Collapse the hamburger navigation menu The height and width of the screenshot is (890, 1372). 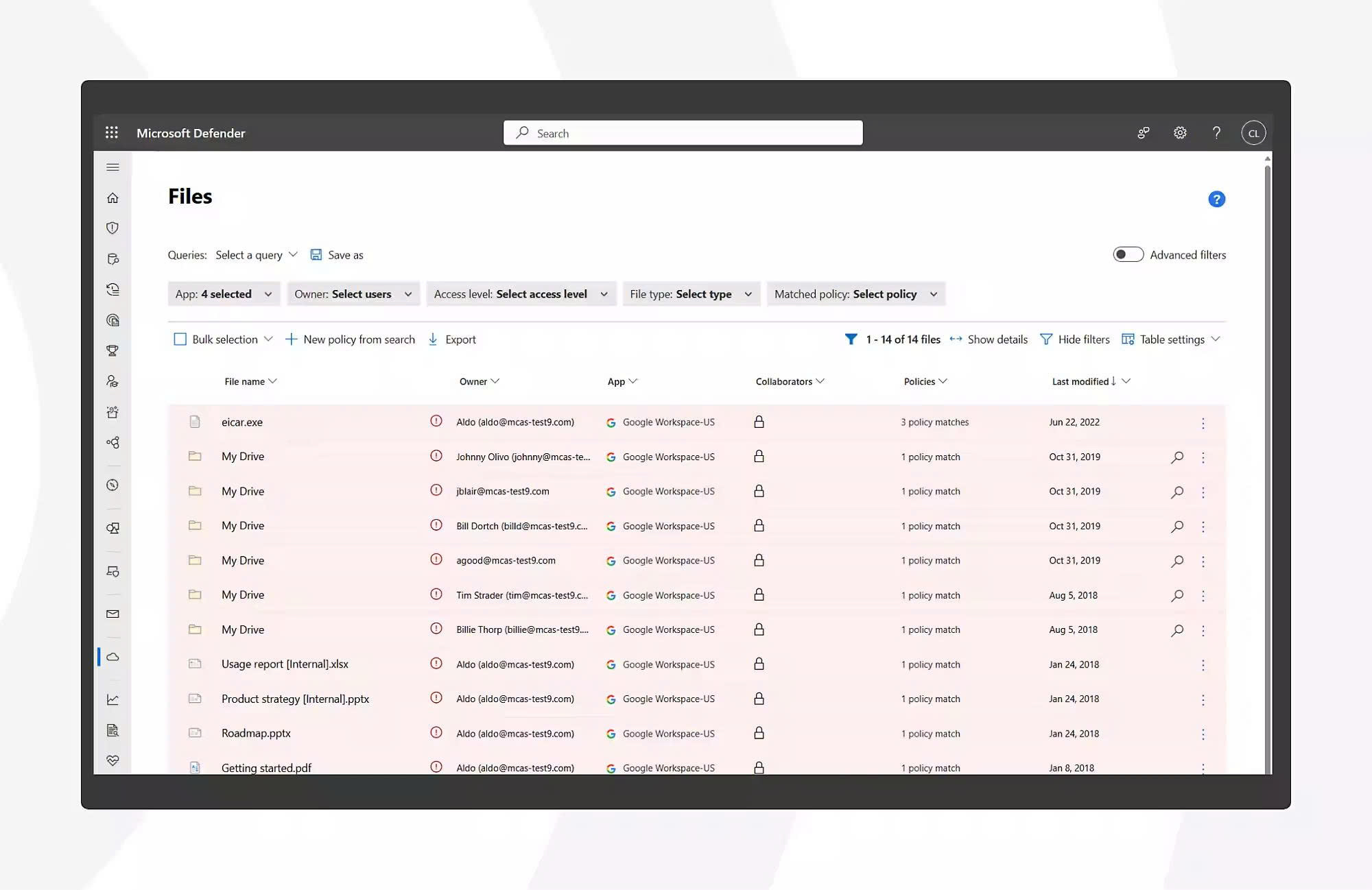113,167
